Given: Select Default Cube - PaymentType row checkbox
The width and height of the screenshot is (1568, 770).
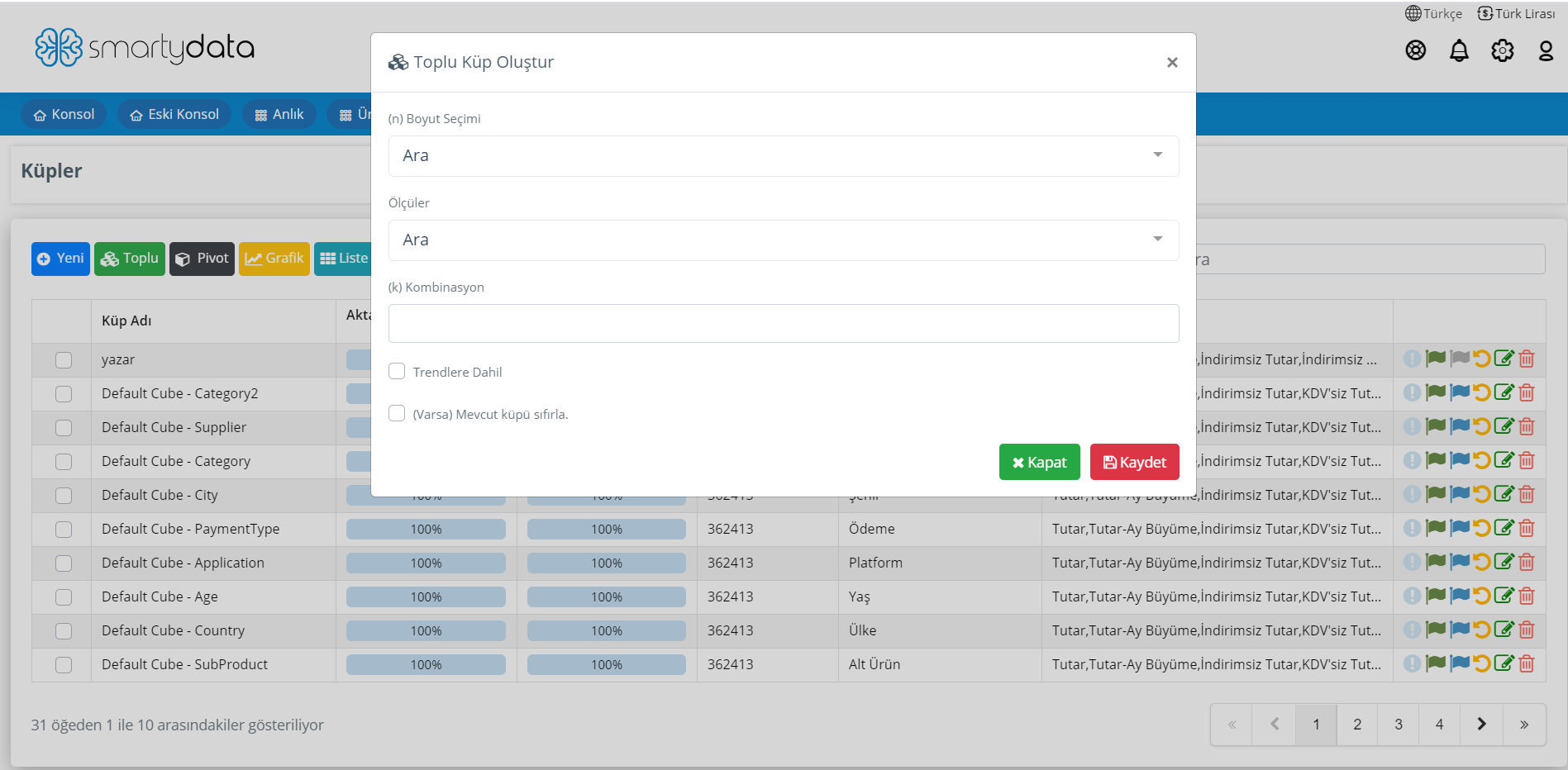Looking at the screenshot, I should (64, 530).
